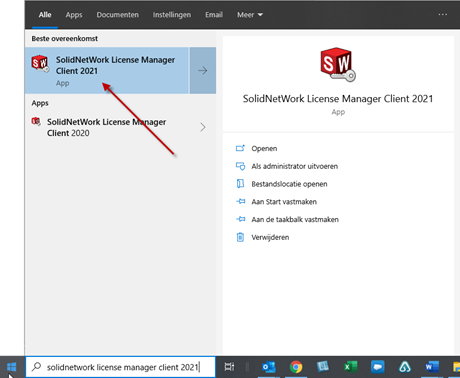Choose Aan de taakbalk vastmaken
The height and width of the screenshot is (378, 460).
(x=295, y=219)
